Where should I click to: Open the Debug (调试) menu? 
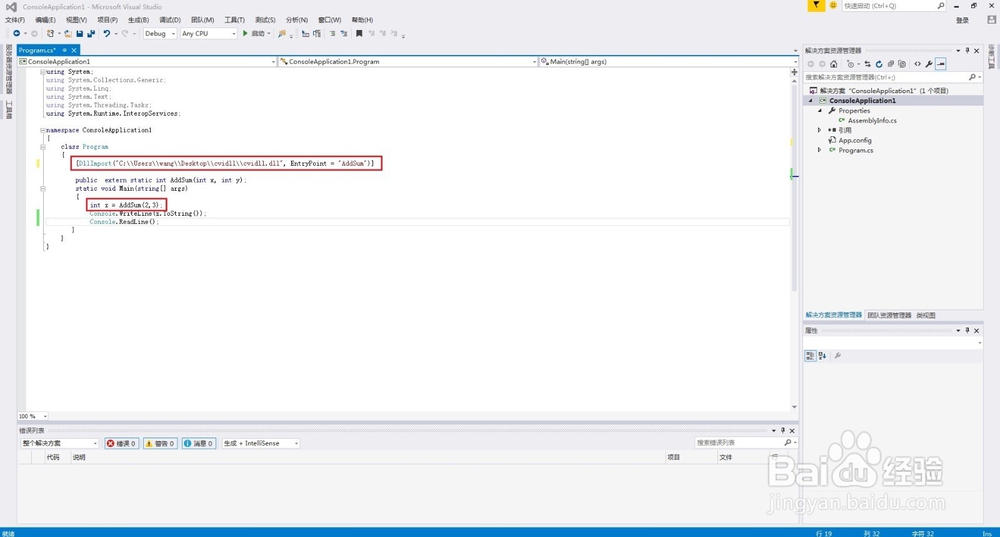(x=170, y=20)
